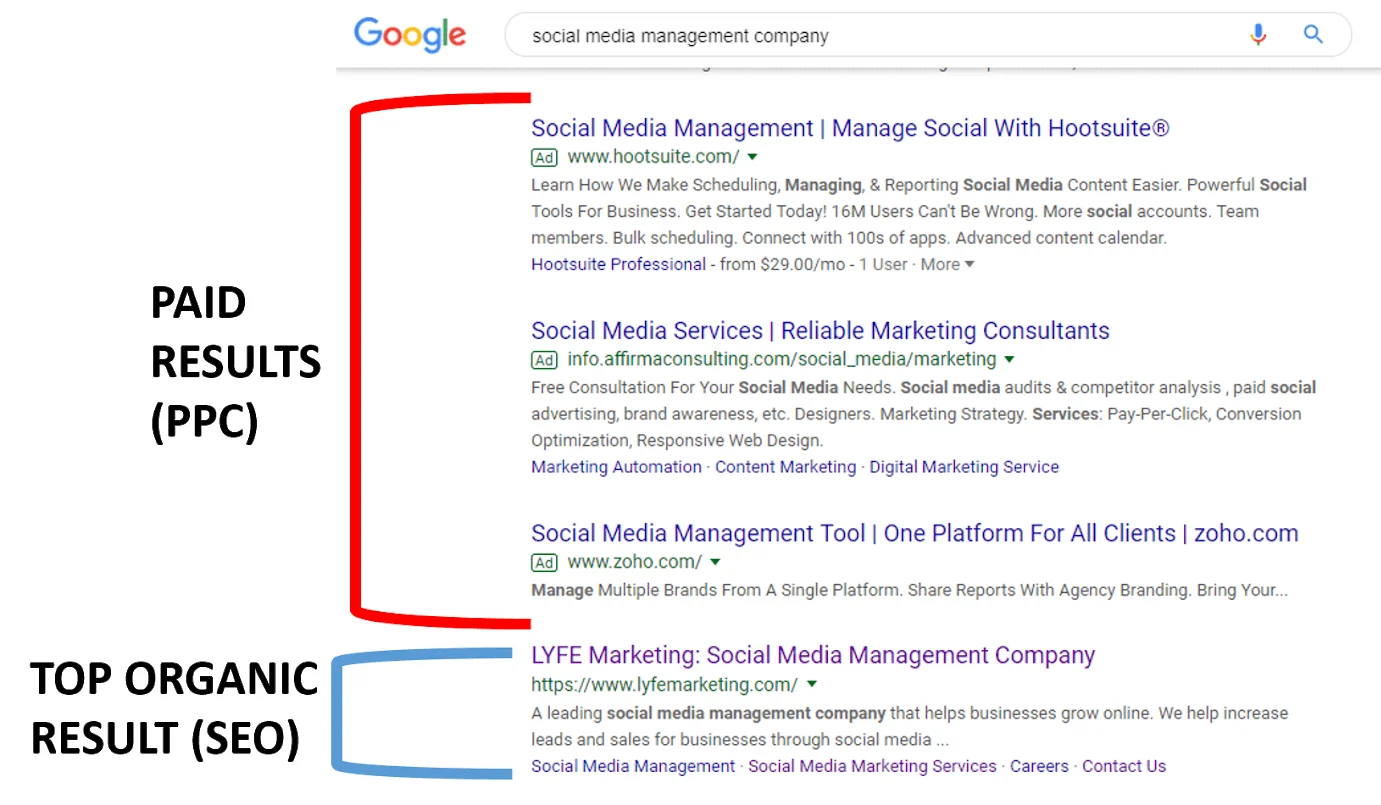Open the Hootsuite Social Media Management ad title
This screenshot has width=1381, height=805.
[x=850, y=128]
